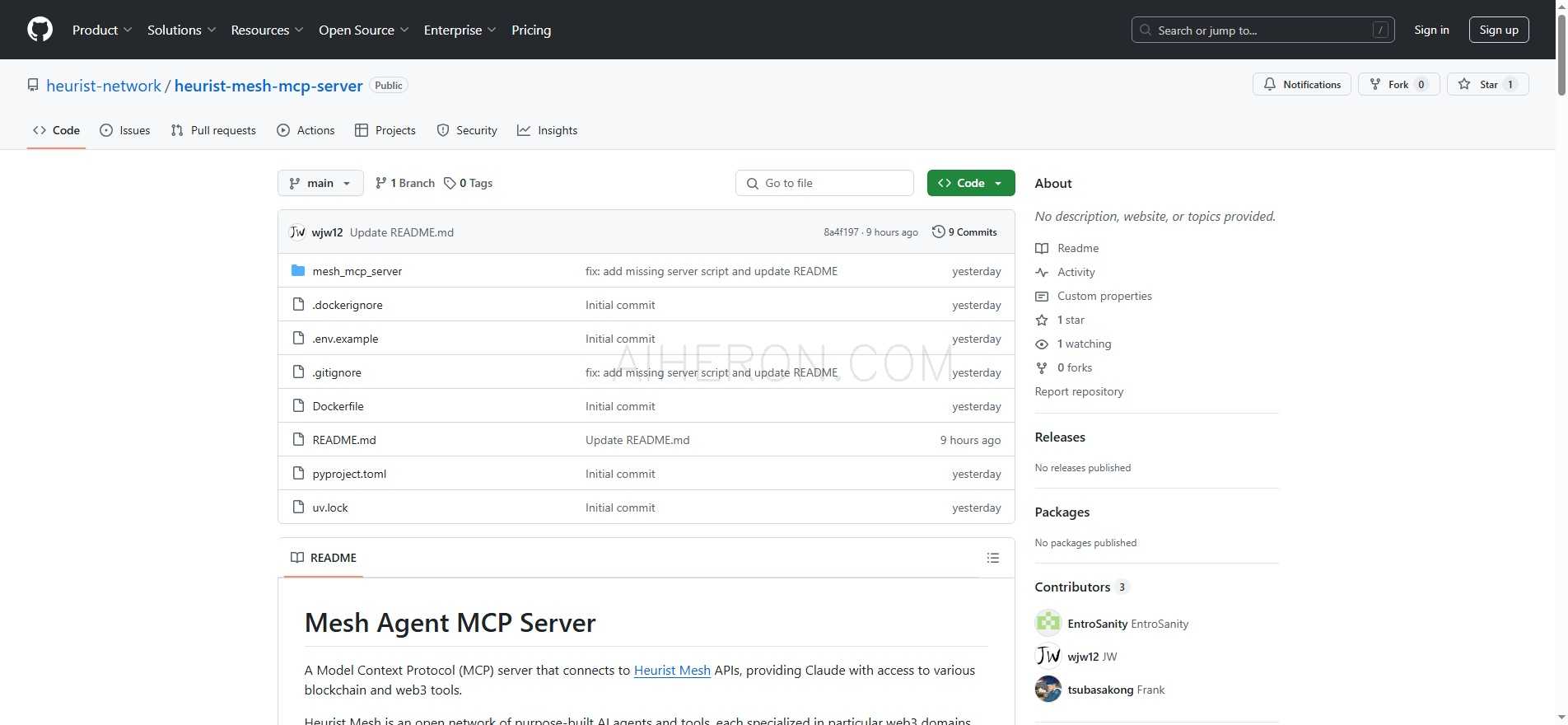Open the Contributors 3 heading link
The image size is (1568, 725).
click(1081, 587)
